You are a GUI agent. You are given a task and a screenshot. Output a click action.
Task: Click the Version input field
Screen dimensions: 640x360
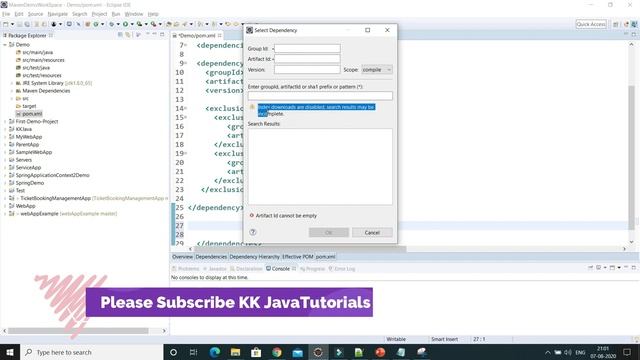point(307,70)
